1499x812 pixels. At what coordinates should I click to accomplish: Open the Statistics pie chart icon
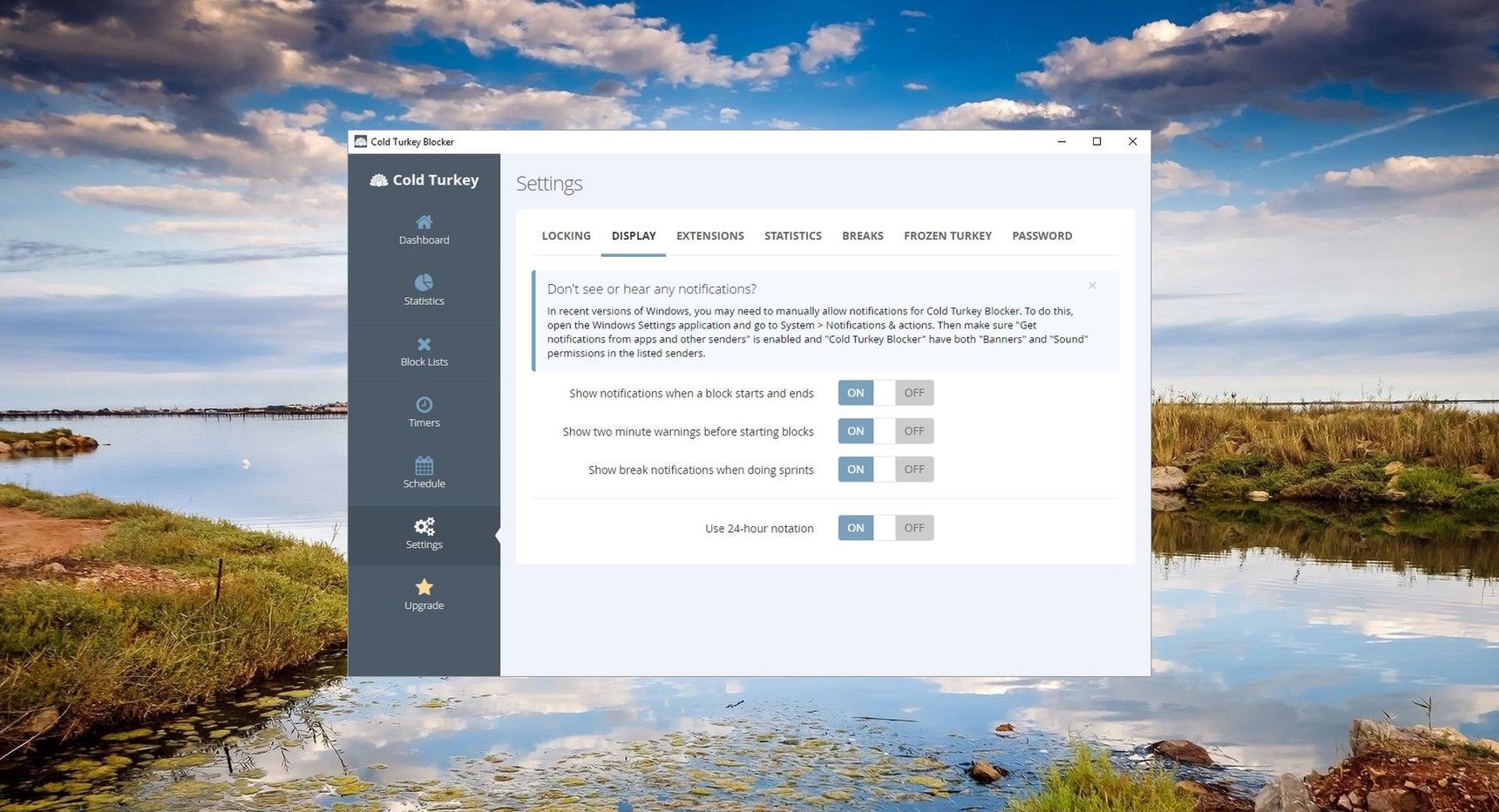(x=424, y=282)
